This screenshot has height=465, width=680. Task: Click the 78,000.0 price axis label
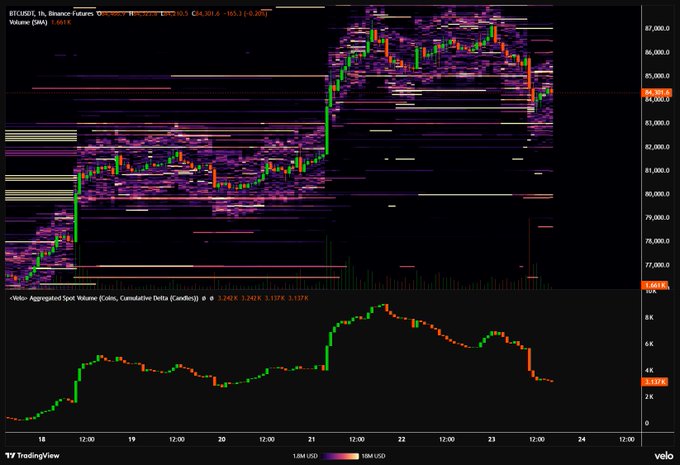(657, 241)
